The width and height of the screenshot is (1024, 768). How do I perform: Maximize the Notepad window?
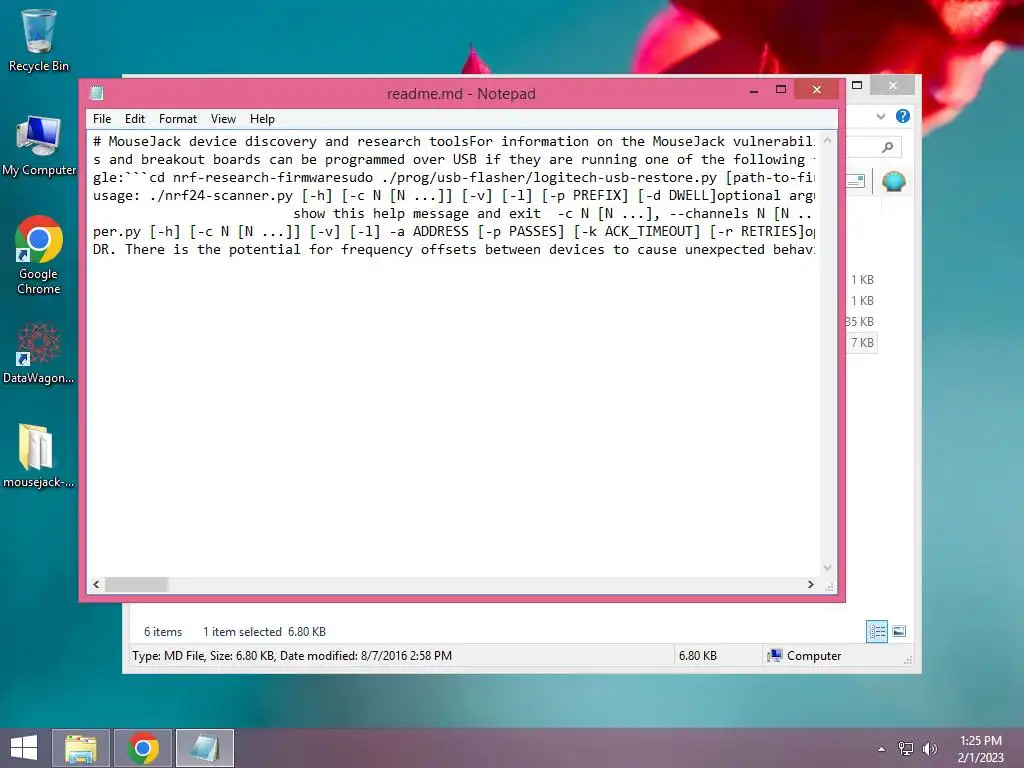(780, 90)
